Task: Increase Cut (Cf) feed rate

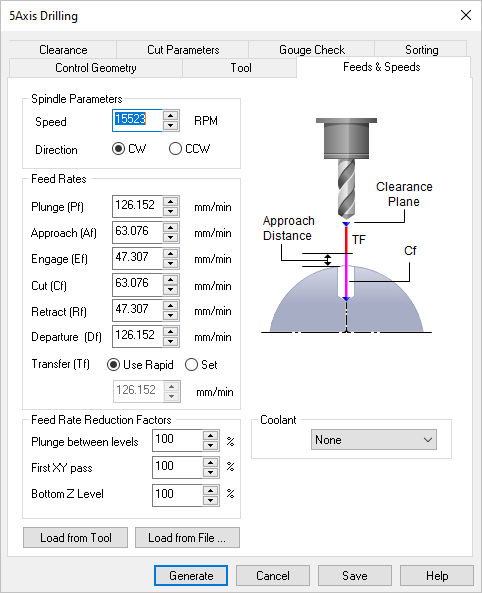Action: tap(171, 280)
